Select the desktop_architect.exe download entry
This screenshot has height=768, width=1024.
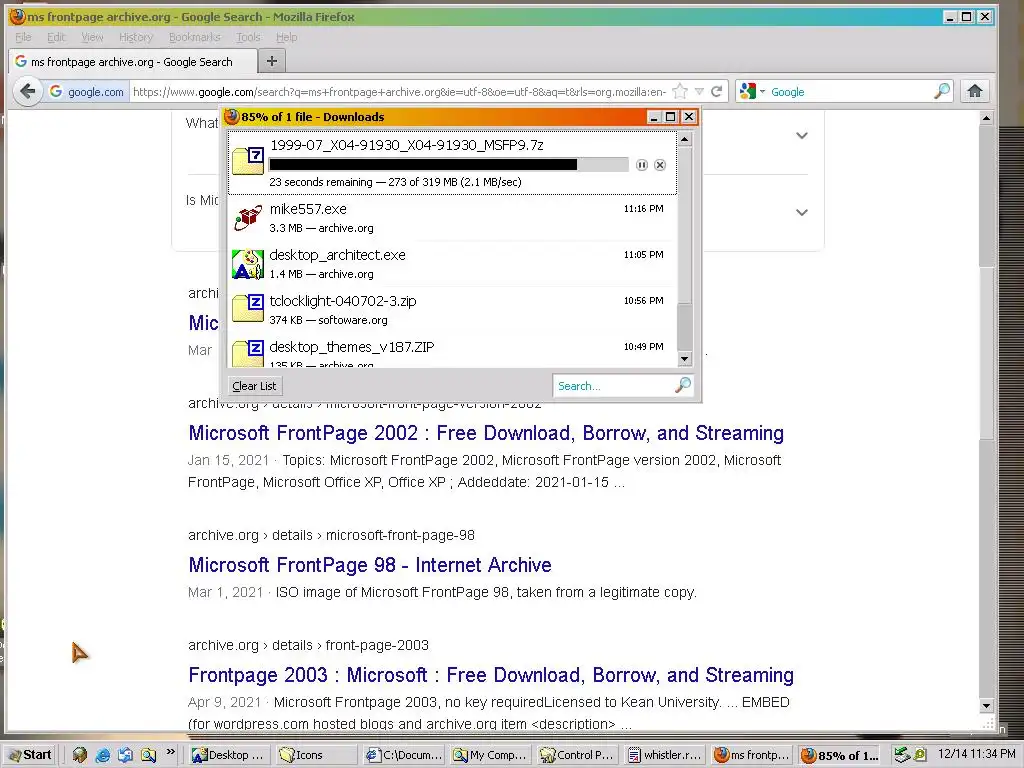pyautogui.click(x=453, y=264)
